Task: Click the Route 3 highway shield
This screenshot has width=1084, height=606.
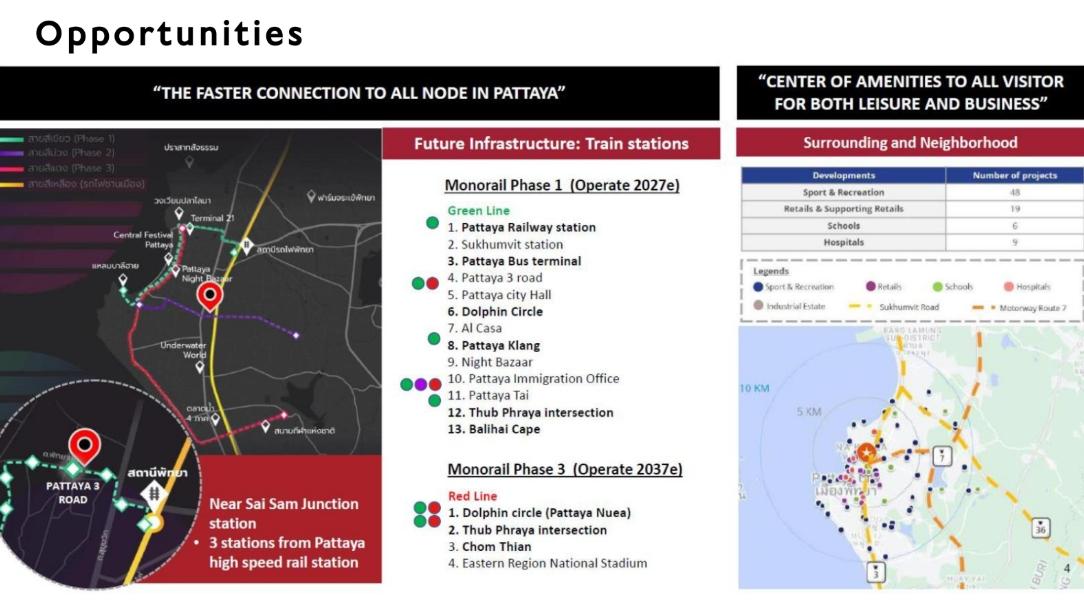Action: (x=876, y=573)
